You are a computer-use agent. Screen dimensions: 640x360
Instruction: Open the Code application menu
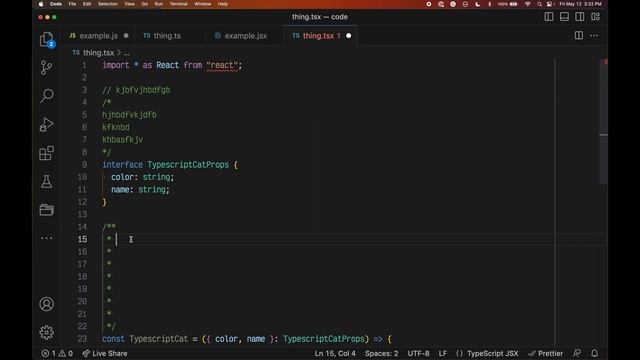pyautogui.click(x=56, y=4)
